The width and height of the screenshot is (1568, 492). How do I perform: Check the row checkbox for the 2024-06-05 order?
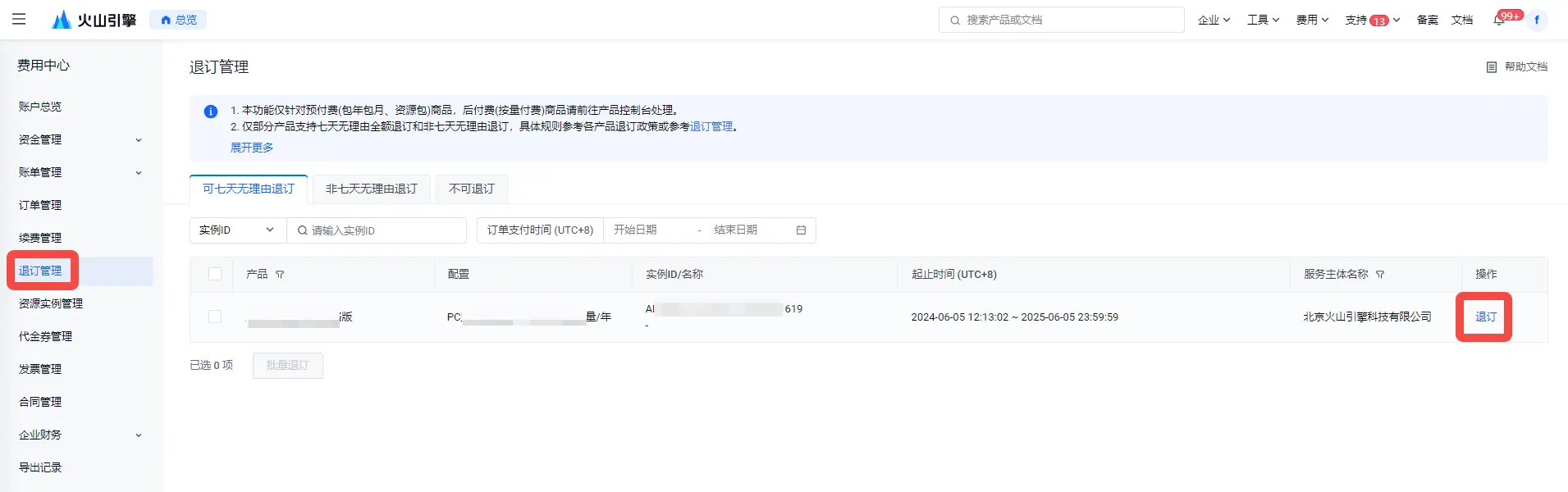tap(215, 317)
